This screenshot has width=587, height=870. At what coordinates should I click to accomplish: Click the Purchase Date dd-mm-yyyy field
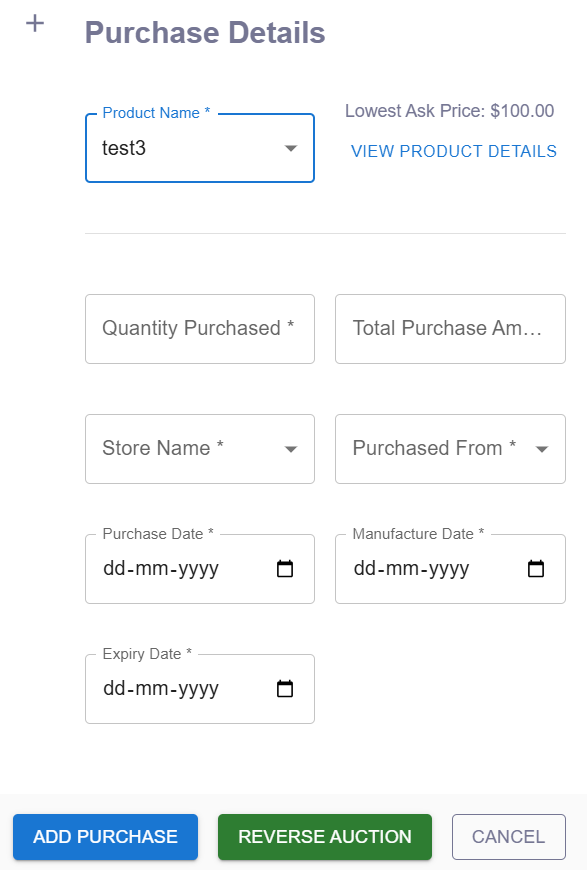[200, 569]
